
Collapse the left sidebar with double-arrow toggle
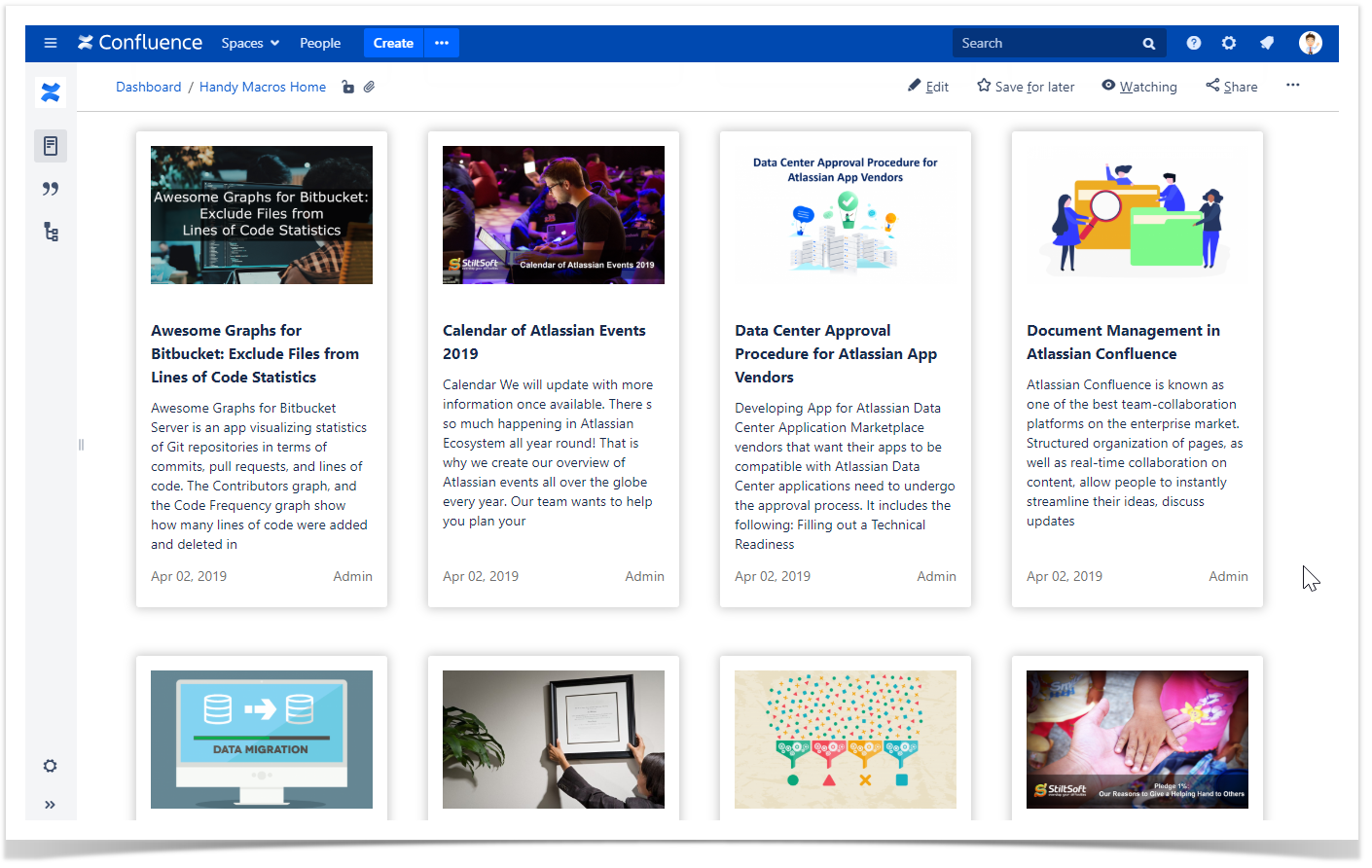[x=50, y=805]
